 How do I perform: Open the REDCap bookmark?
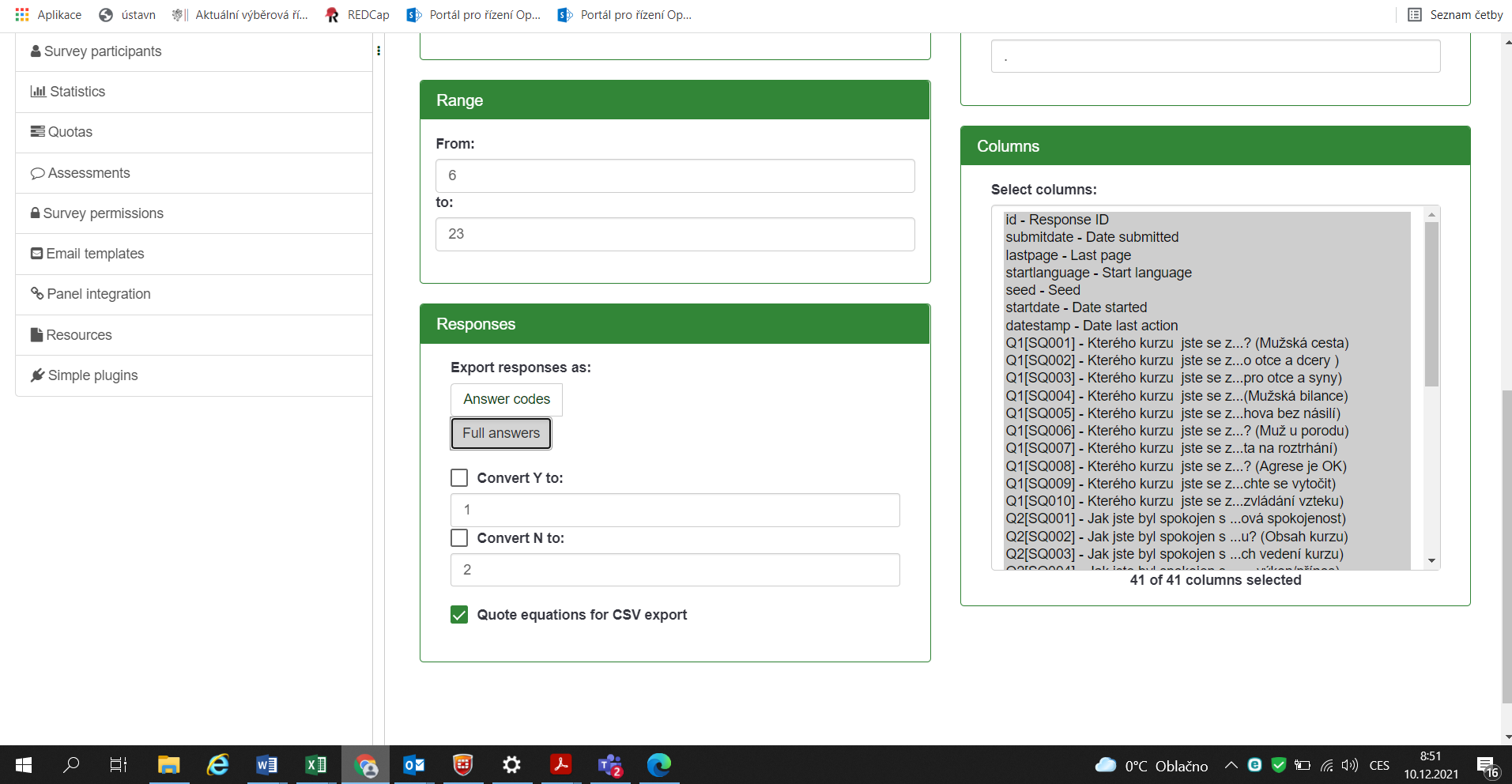(357, 15)
